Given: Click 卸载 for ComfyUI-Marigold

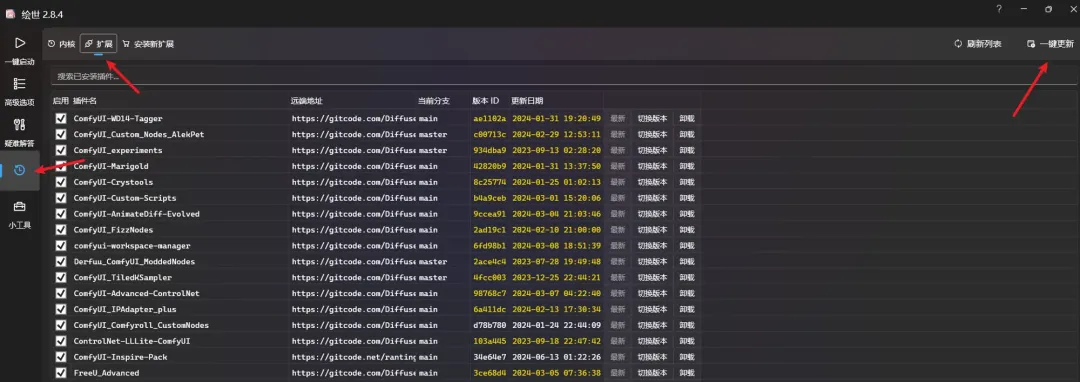Looking at the screenshot, I should pos(687,167).
